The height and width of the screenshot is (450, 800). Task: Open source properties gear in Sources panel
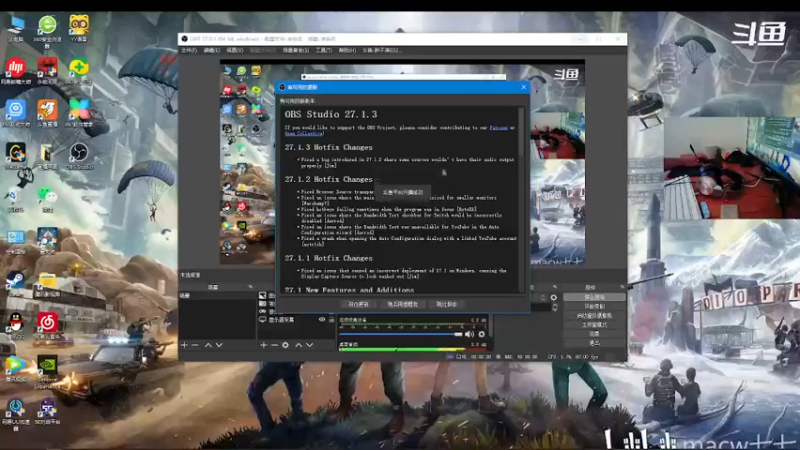tap(285, 345)
